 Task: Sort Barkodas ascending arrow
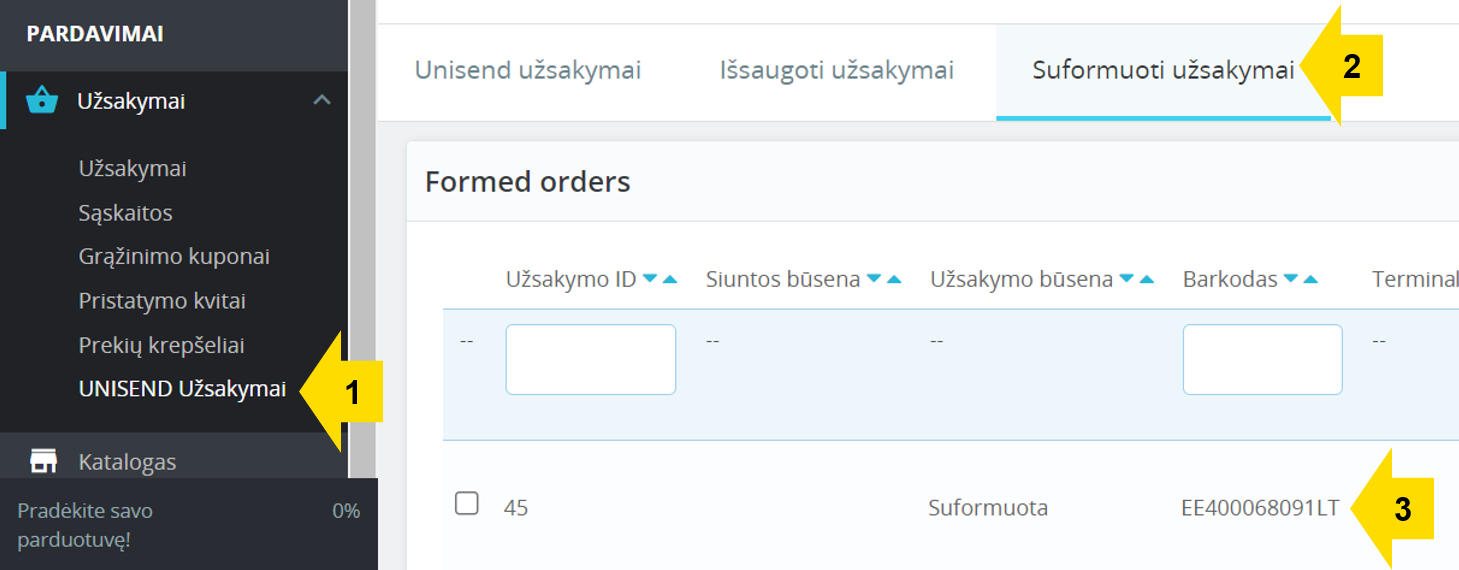click(x=1311, y=279)
